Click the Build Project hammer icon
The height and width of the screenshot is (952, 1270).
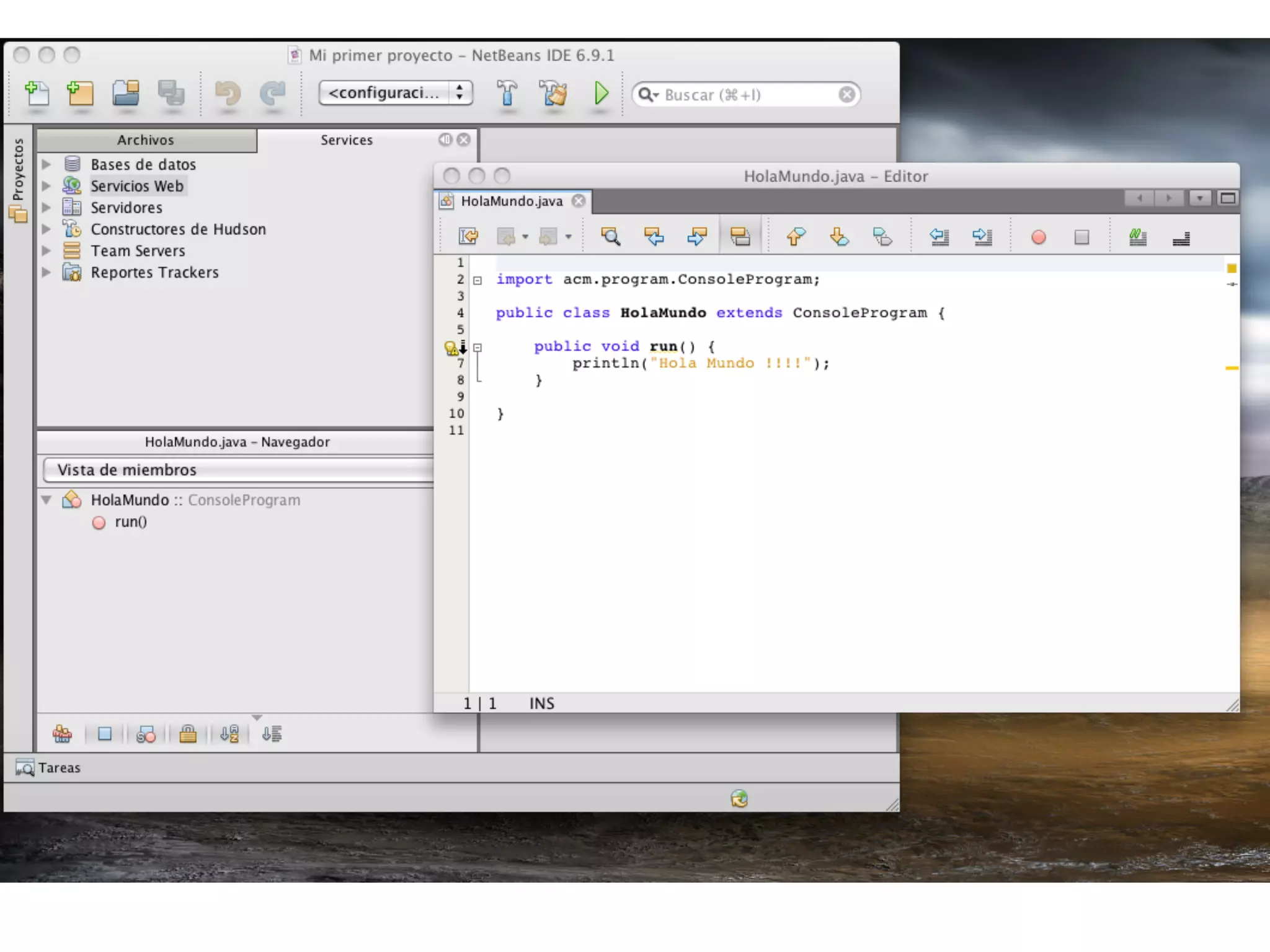click(x=507, y=94)
